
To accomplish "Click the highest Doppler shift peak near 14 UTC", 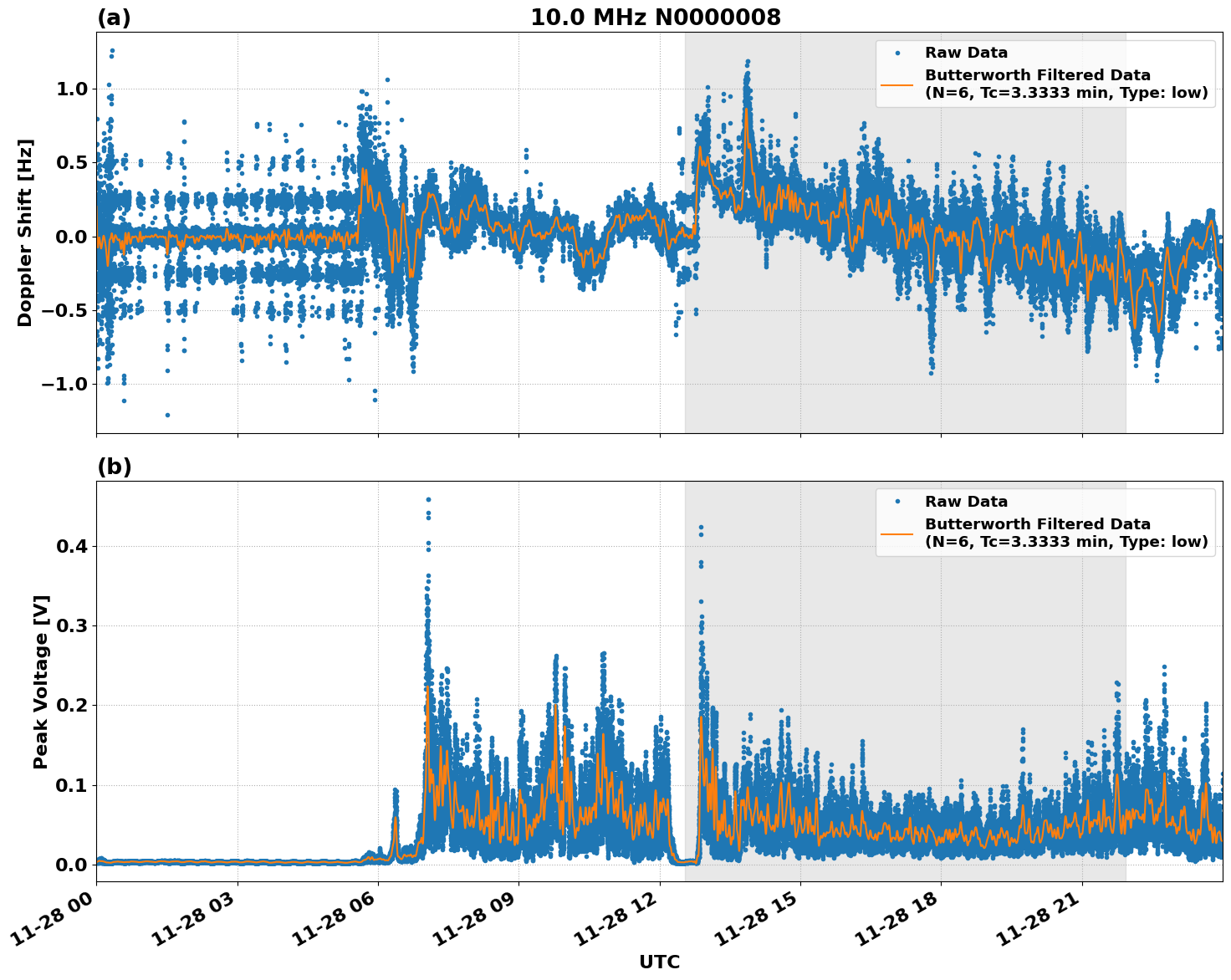I will (748, 62).
